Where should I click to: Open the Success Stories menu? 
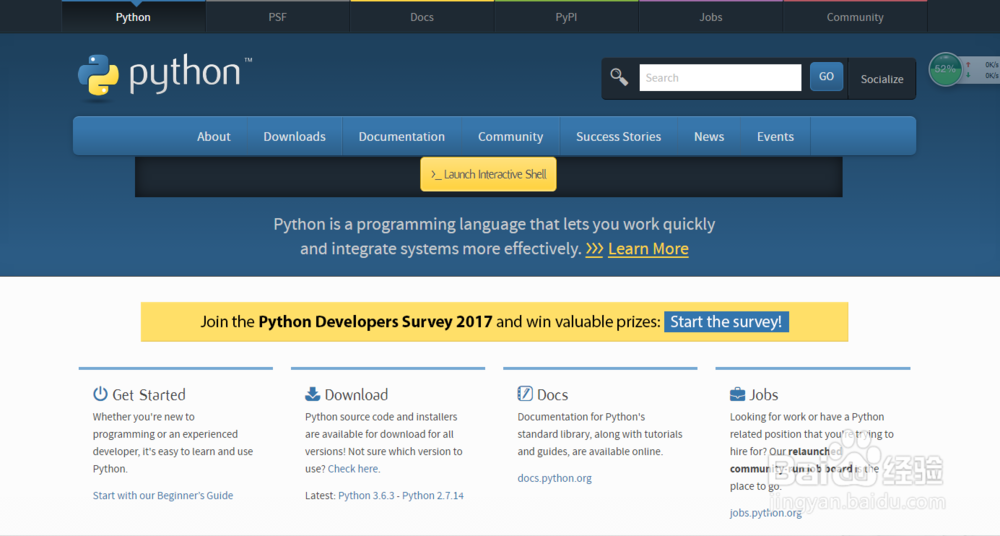[619, 137]
